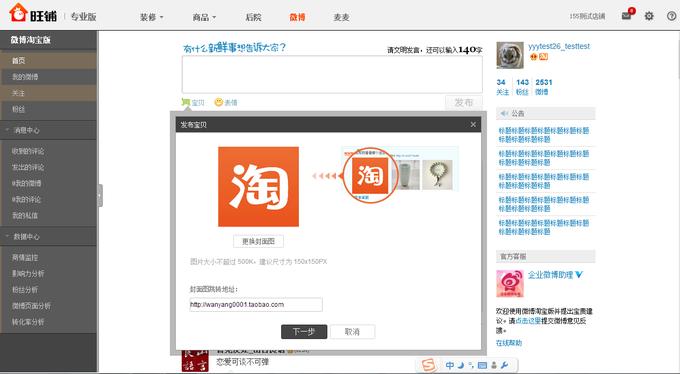Click the 取消 button in dialog
This screenshot has height=374, width=680.
[x=352, y=332]
